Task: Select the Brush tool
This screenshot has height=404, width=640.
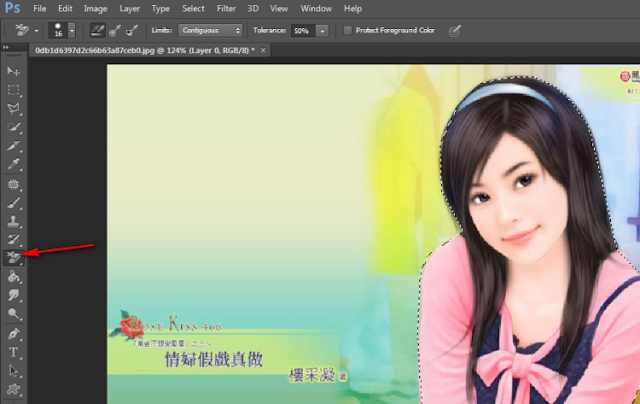Action: (13, 203)
